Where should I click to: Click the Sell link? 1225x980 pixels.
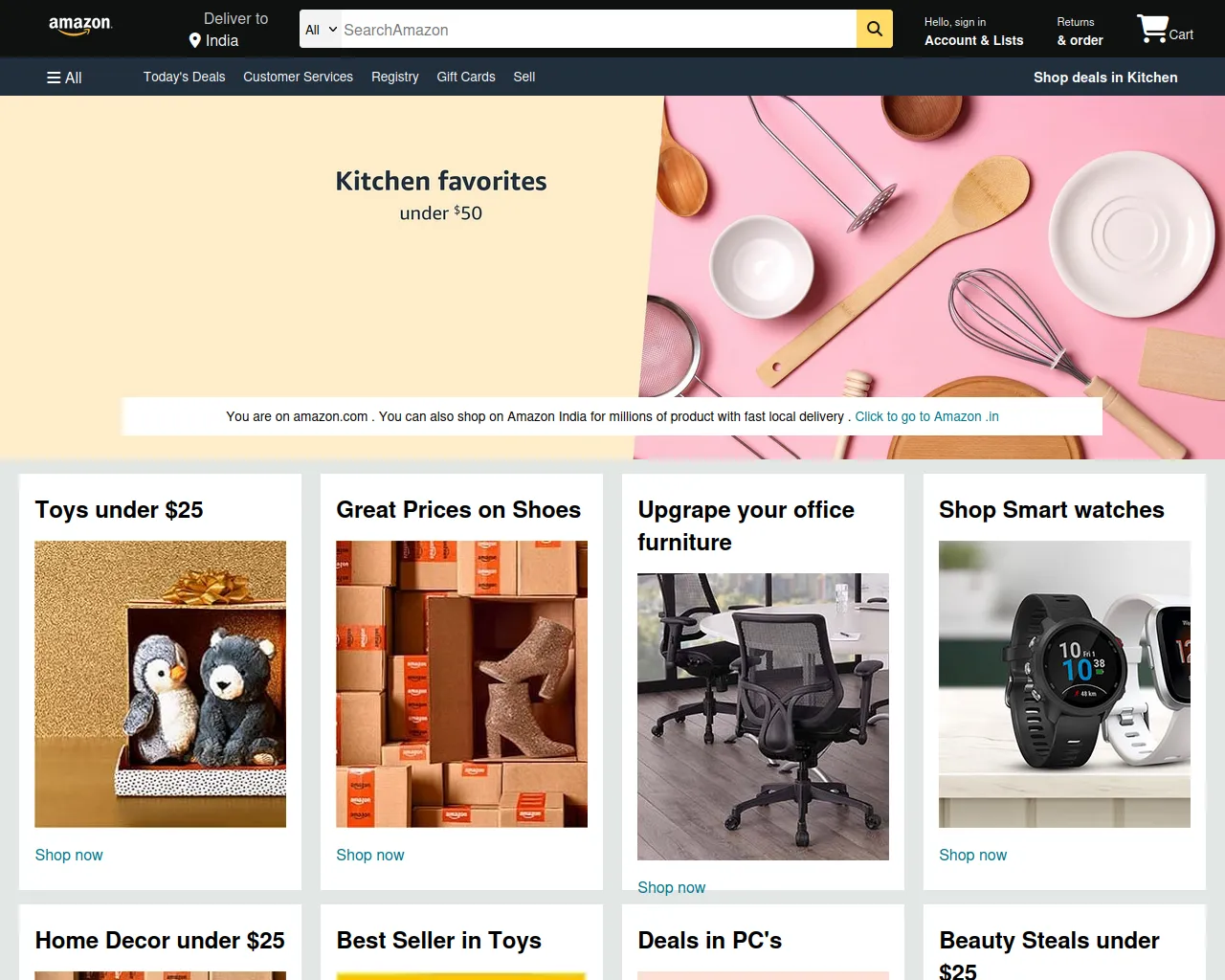523,77
